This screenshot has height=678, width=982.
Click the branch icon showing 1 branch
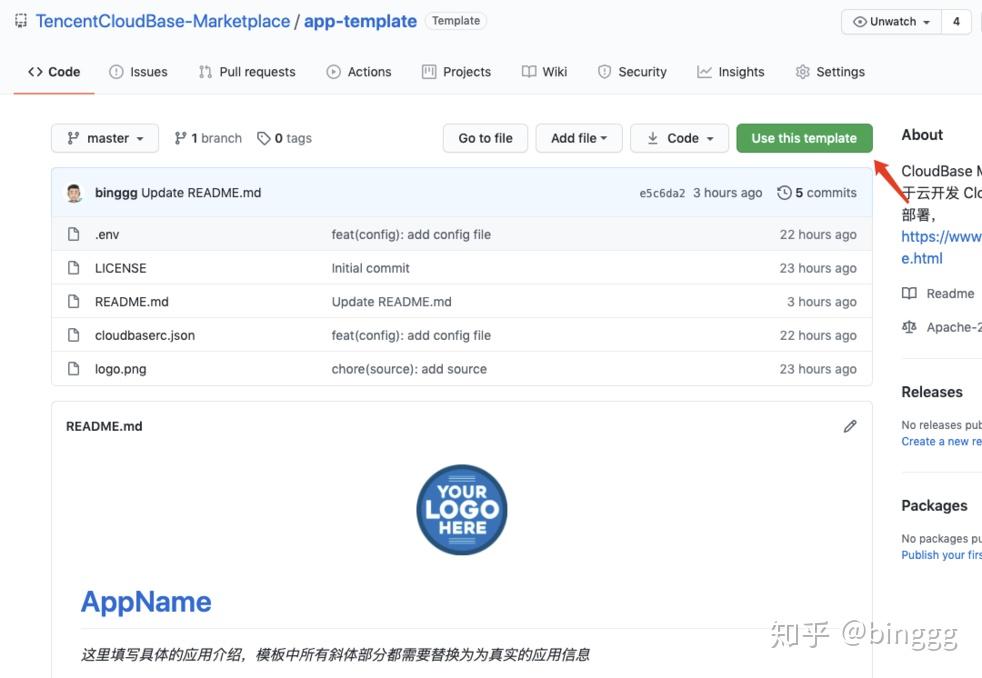(x=180, y=138)
